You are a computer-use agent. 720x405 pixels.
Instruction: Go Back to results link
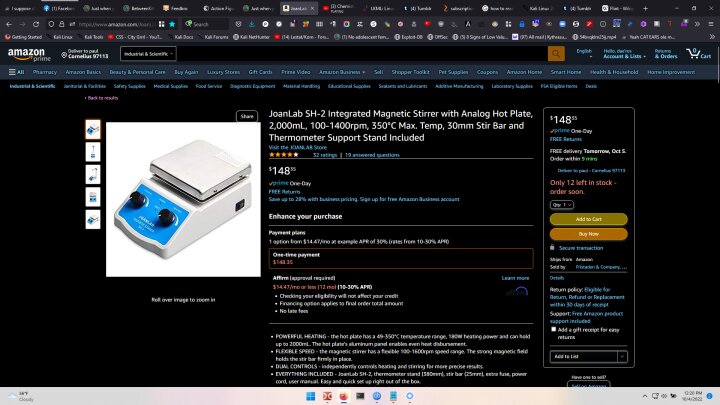point(101,98)
